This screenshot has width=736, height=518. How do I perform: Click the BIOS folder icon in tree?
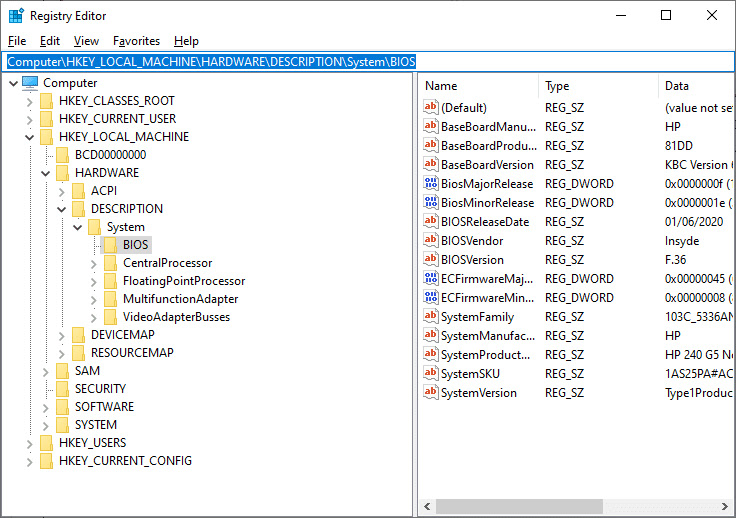110,245
